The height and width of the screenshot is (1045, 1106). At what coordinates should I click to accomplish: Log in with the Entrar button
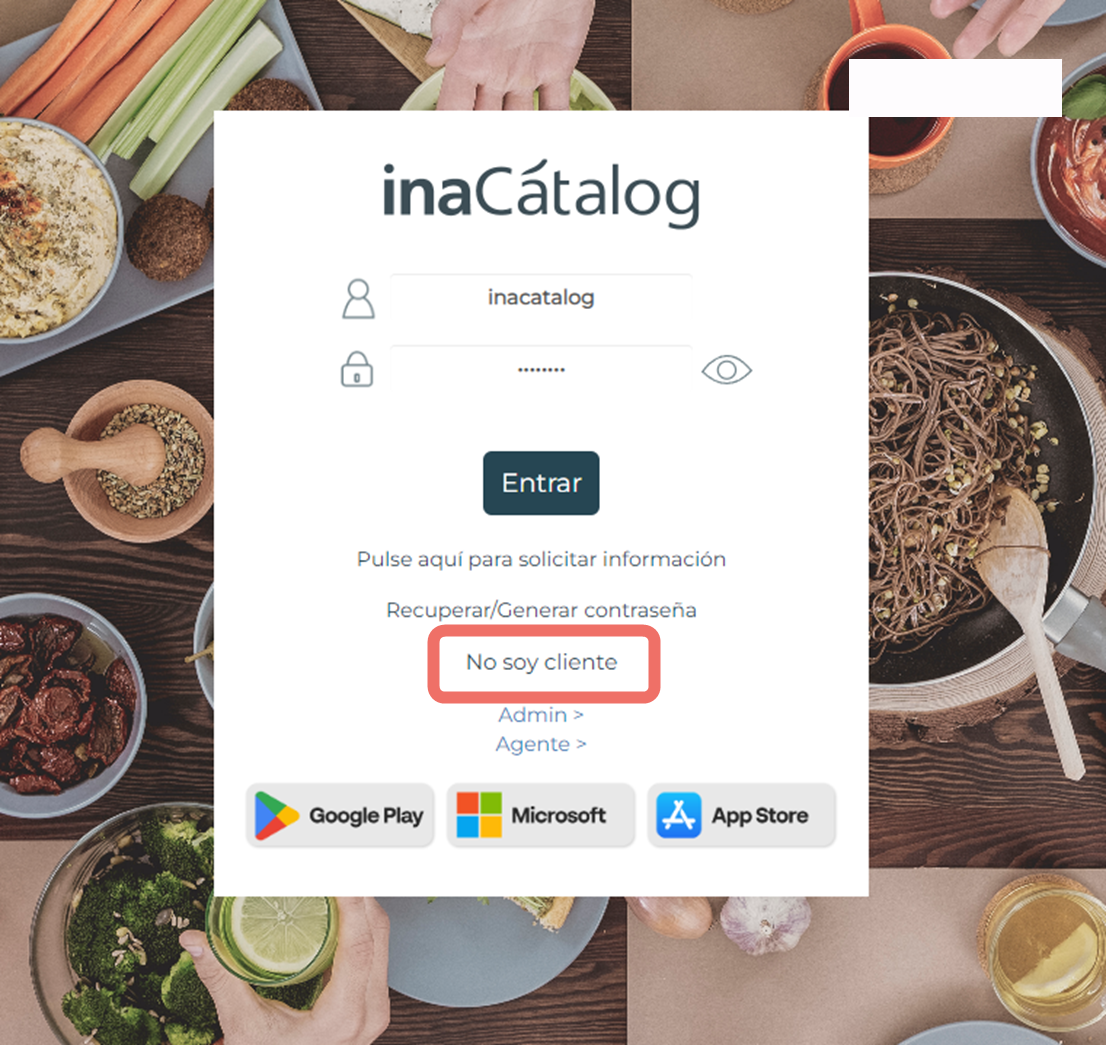(541, 483)
